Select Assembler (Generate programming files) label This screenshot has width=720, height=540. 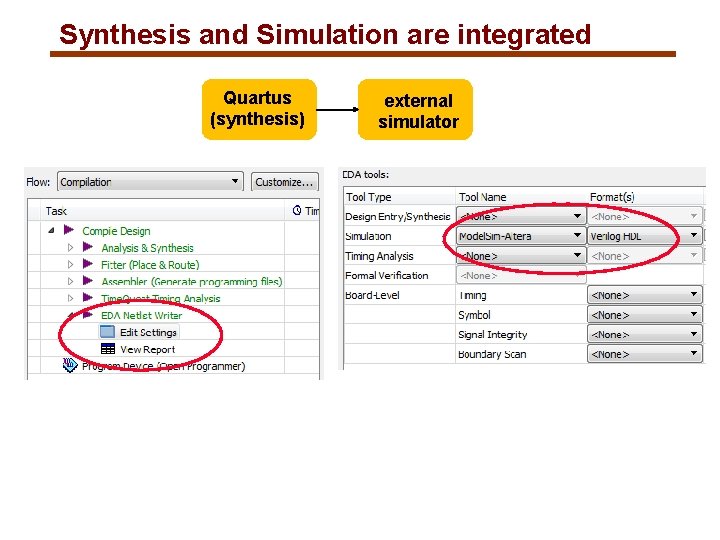click(192, 281)
